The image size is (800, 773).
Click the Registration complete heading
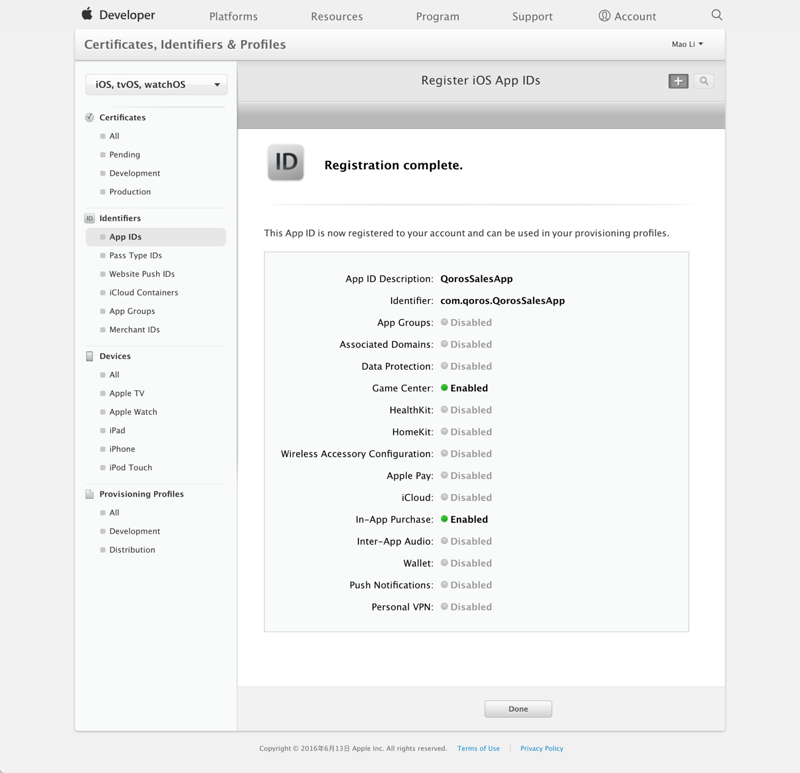(x=393, y=165)
